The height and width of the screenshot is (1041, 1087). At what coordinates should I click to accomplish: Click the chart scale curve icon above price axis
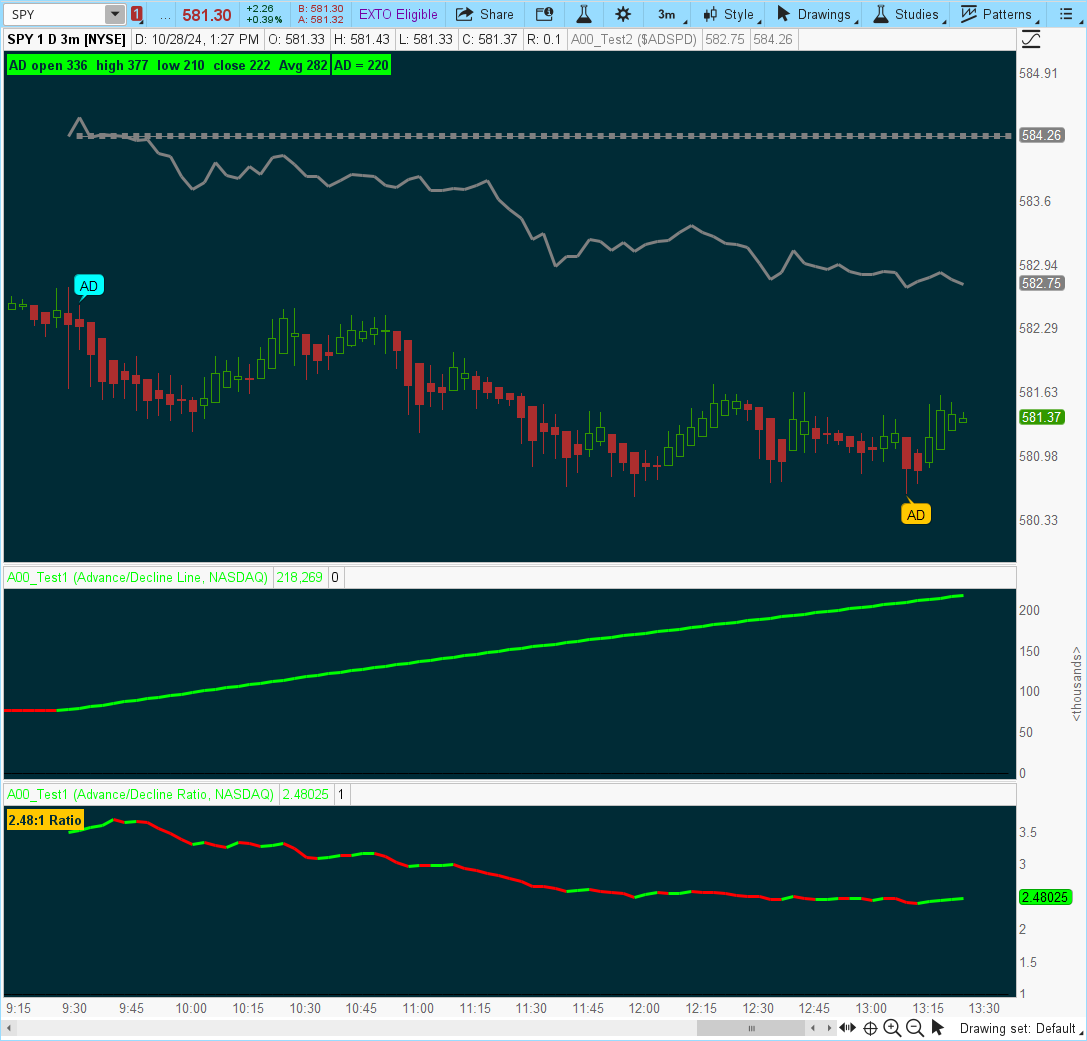pyautogui.click(x=1031, y=40)
